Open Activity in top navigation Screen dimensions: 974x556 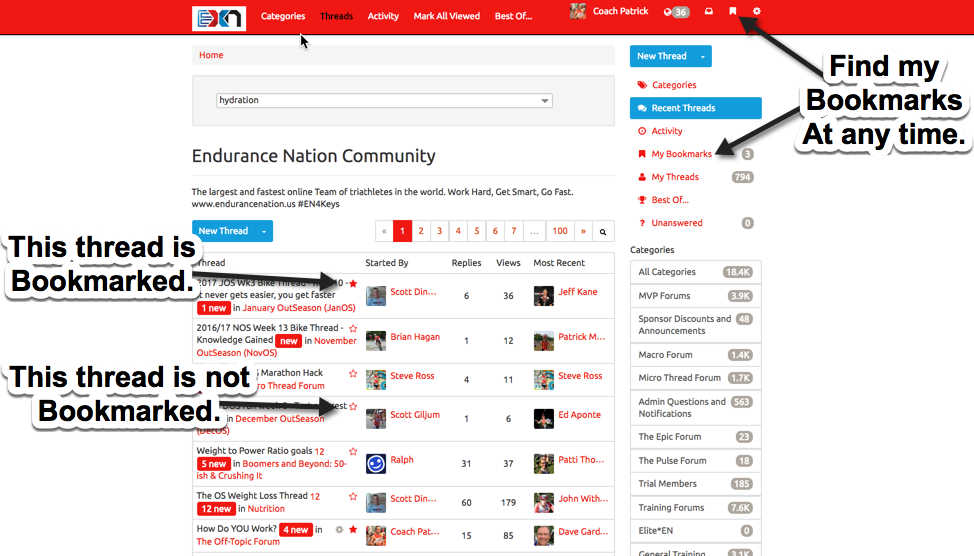click(383, 16)
